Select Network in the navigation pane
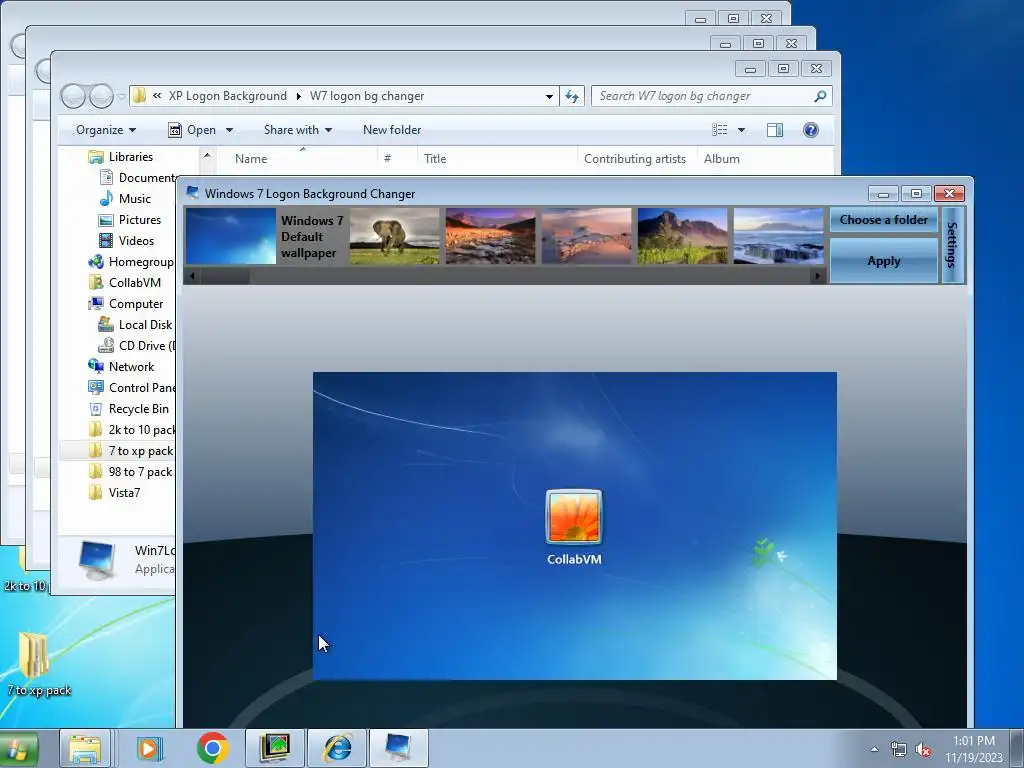 pyautogui.click(x=131, y=367)
